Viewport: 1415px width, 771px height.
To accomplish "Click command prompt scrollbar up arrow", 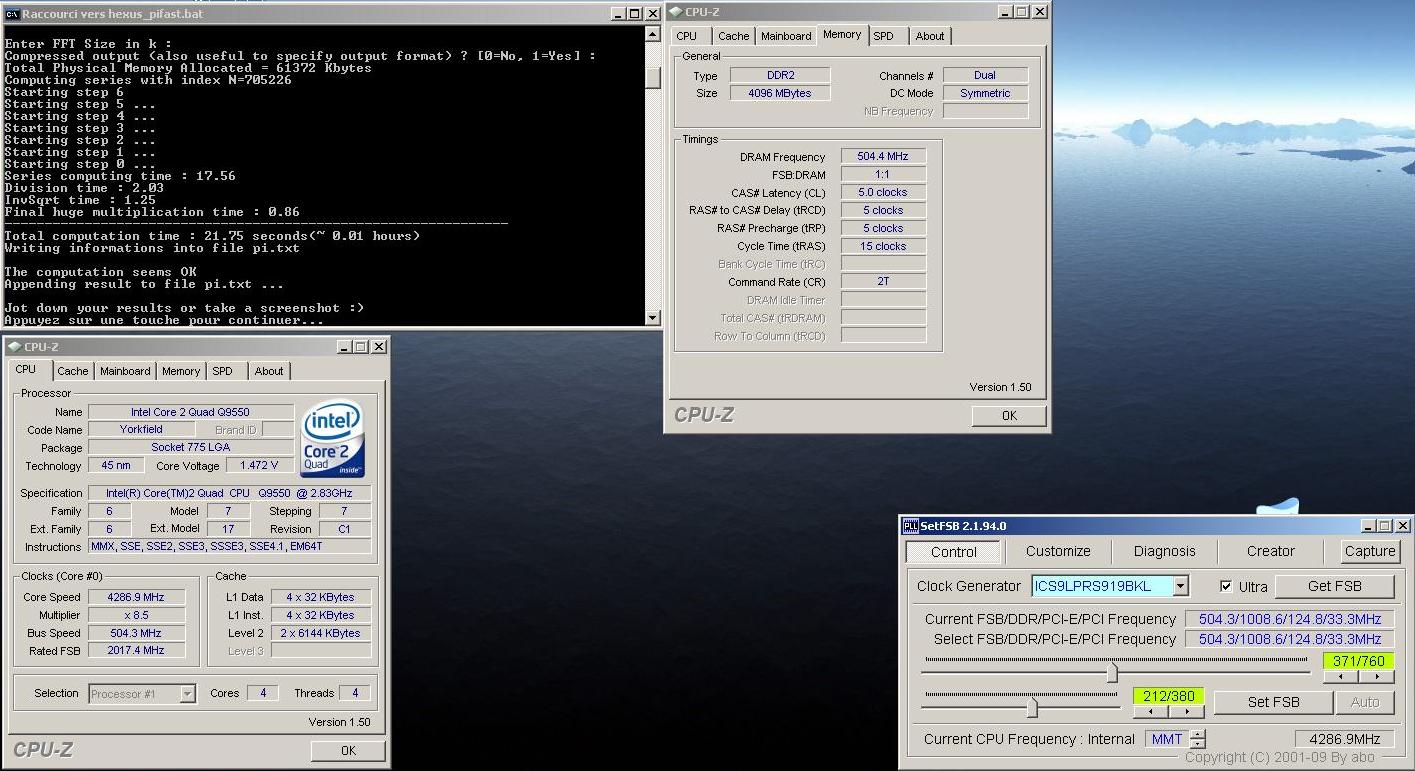I will coord(653,33).
